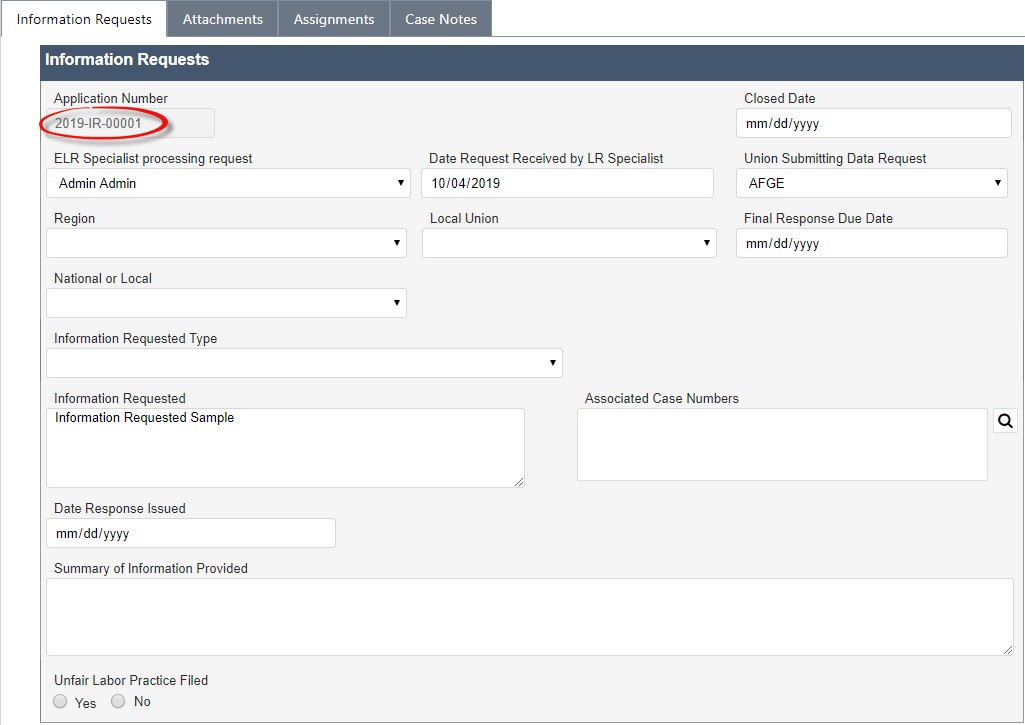Click the Information Requested Type label
Viewport: 1025px width, 725px height.
(x=135, y=338)
